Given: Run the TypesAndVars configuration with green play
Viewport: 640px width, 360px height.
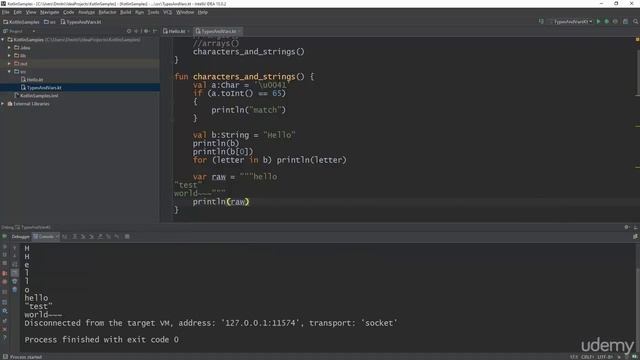Looking at the screenshot, I should pyautogui.click(x=598, y=22).
